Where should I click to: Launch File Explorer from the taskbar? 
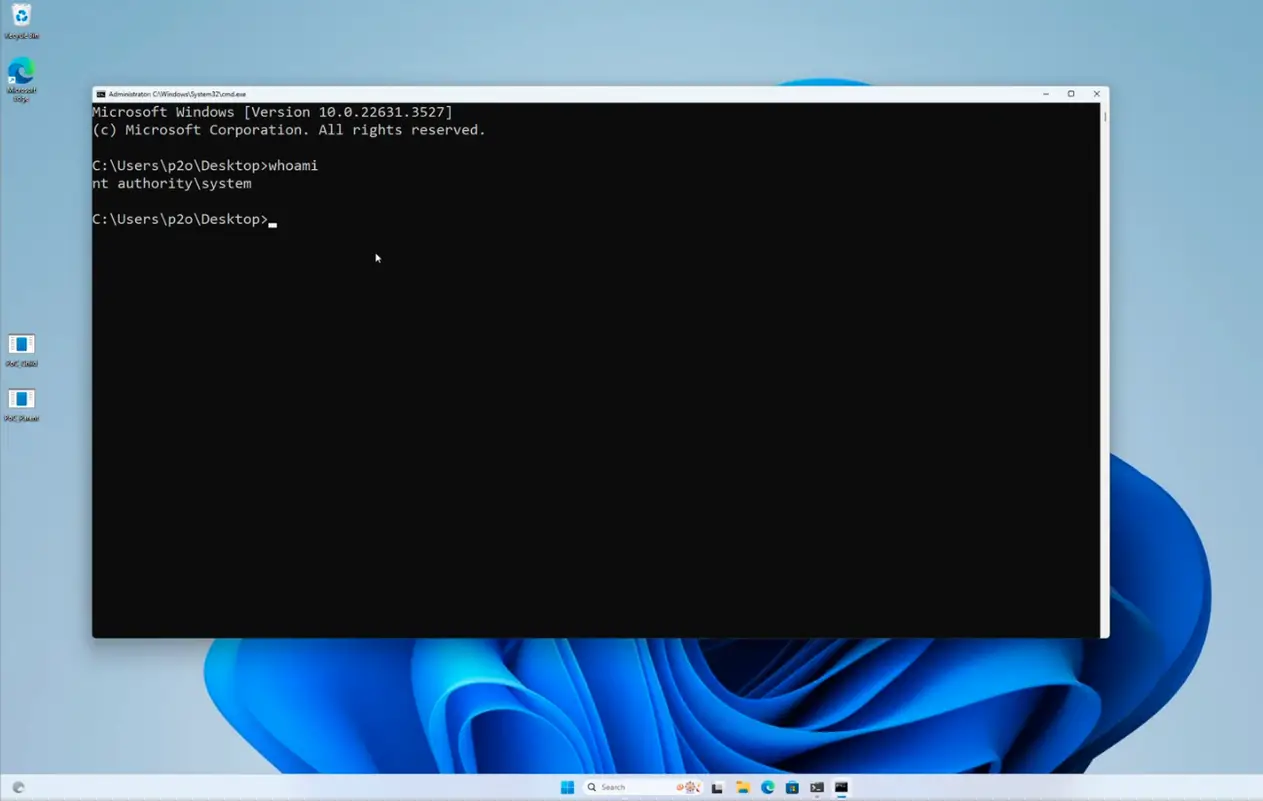(x=743, y=788)
